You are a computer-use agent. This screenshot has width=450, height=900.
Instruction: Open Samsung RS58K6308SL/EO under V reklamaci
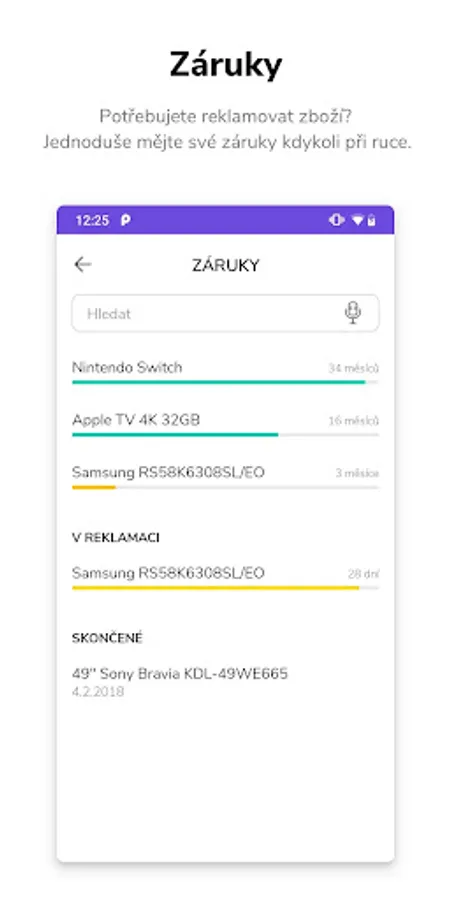point(225,577)
